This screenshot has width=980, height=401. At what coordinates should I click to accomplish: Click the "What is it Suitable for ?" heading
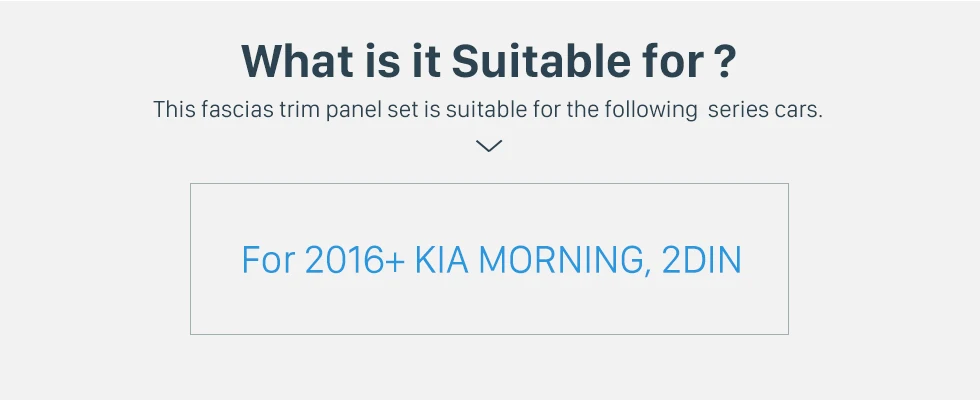click(x=489, y=61)
